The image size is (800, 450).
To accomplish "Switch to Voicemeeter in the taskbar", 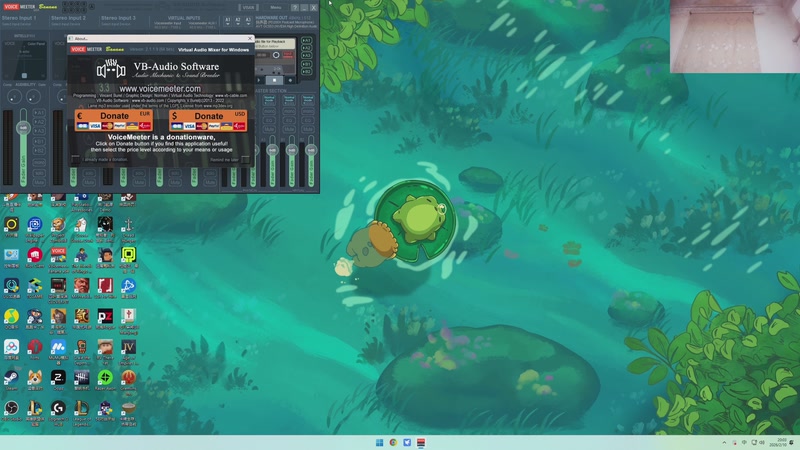I will click(x=421, y=442).
